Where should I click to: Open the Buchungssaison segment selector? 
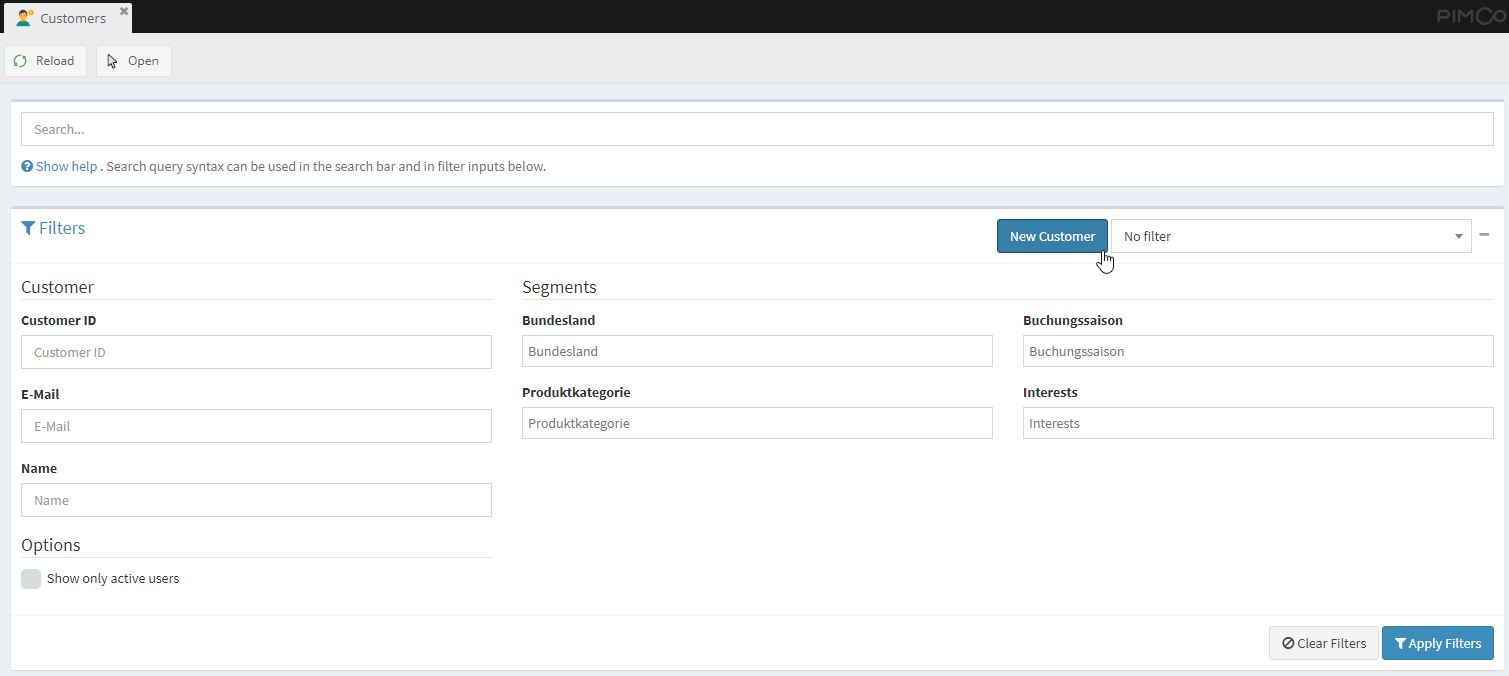pos(1257,351)
